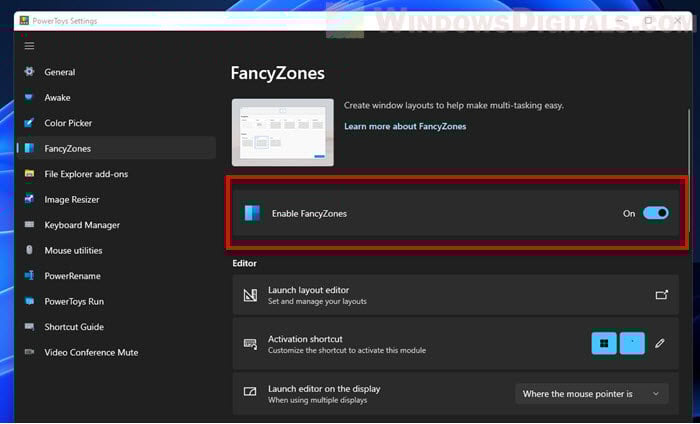Click 'When using multiple displays' text

click(317, 400)
